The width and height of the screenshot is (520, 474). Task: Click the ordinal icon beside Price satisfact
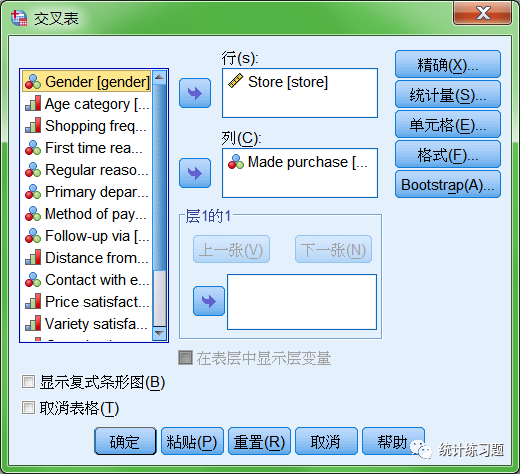coord(33,302)
